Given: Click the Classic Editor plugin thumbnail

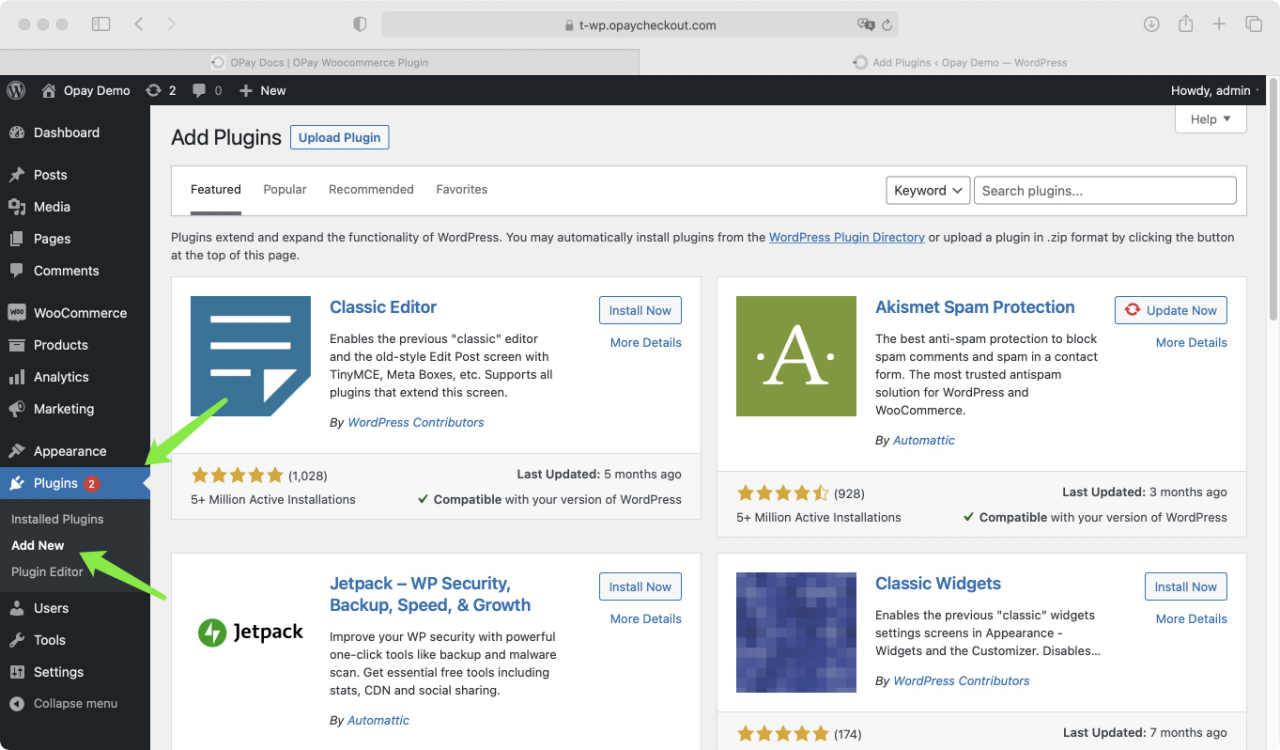Looking at the screenshot, I should 251,356.
